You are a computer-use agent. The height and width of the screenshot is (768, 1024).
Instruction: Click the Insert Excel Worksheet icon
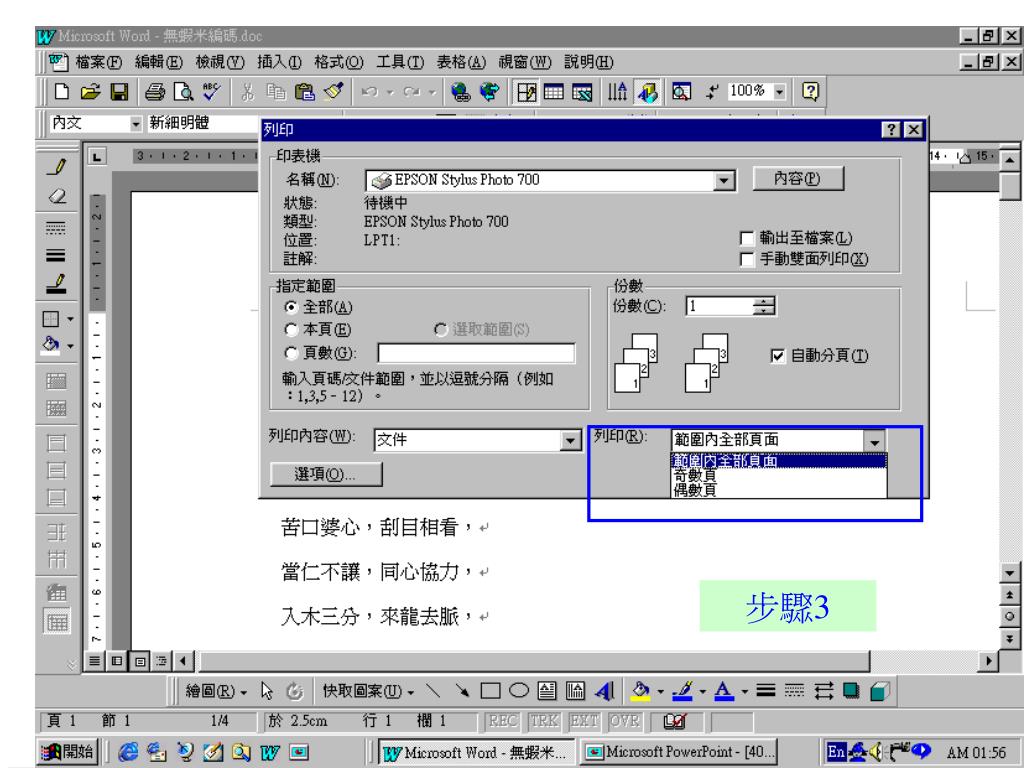(582, 92)
